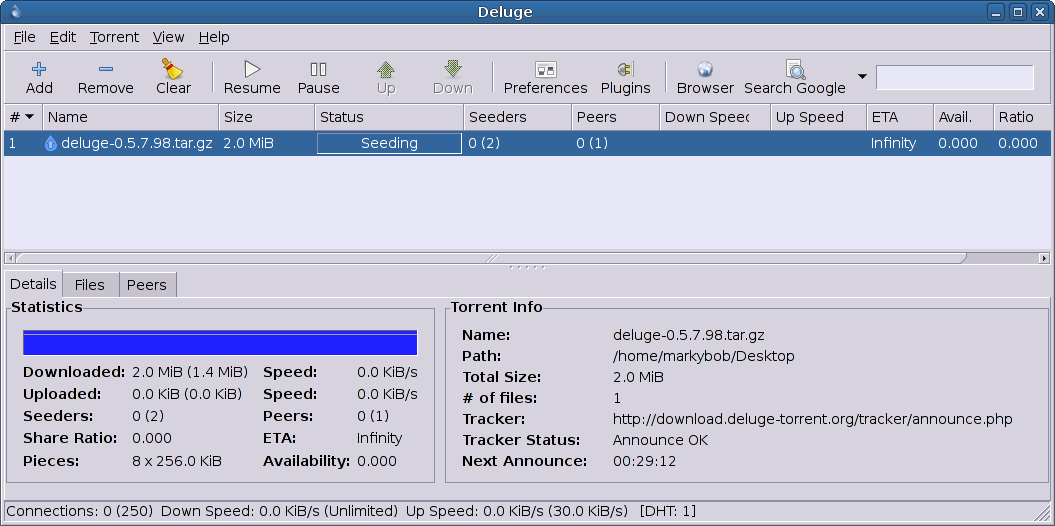Click the Up arrow queue icon
The height and width of the screenshot is (526, 1055).
coord(386,69)
